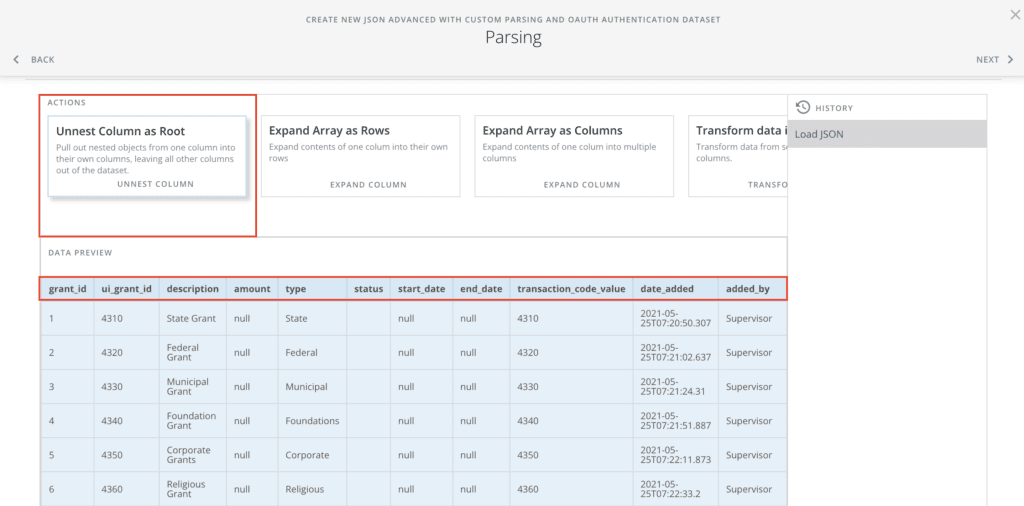Click grant_id cell 6
This screenshot has width=1024, height=506.
(67, 488)
